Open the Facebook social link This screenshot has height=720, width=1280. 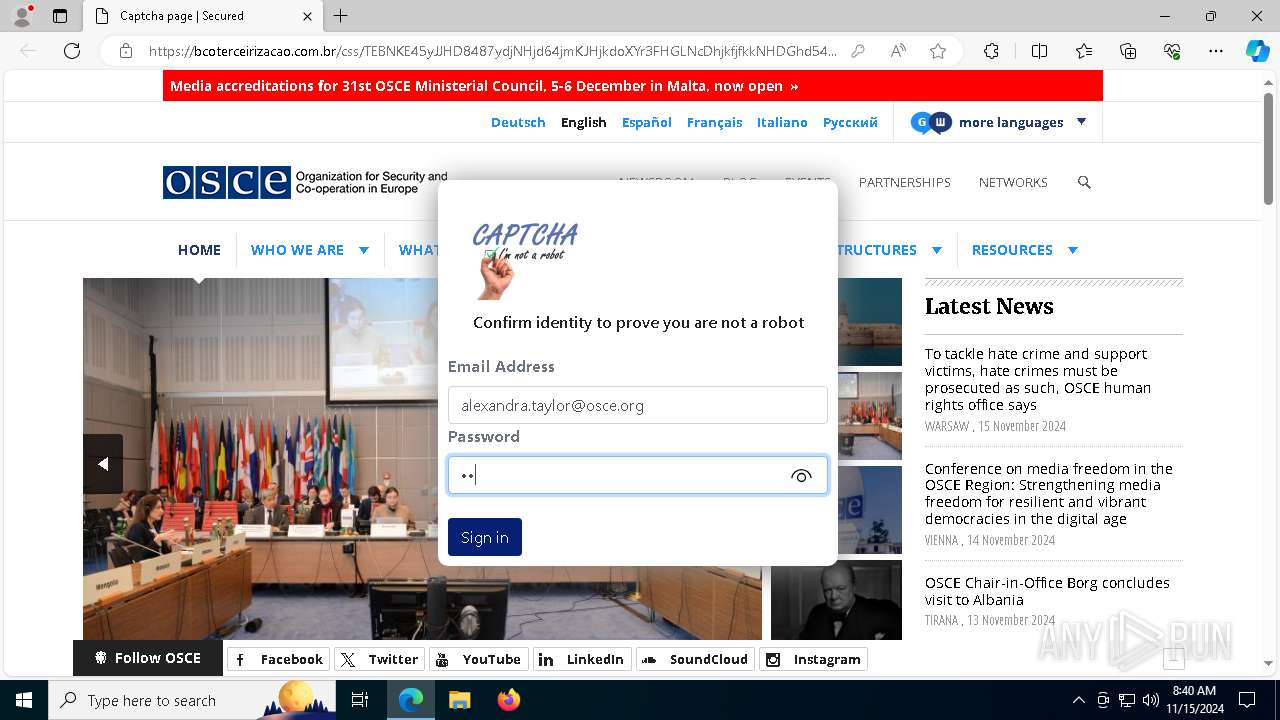276,659
